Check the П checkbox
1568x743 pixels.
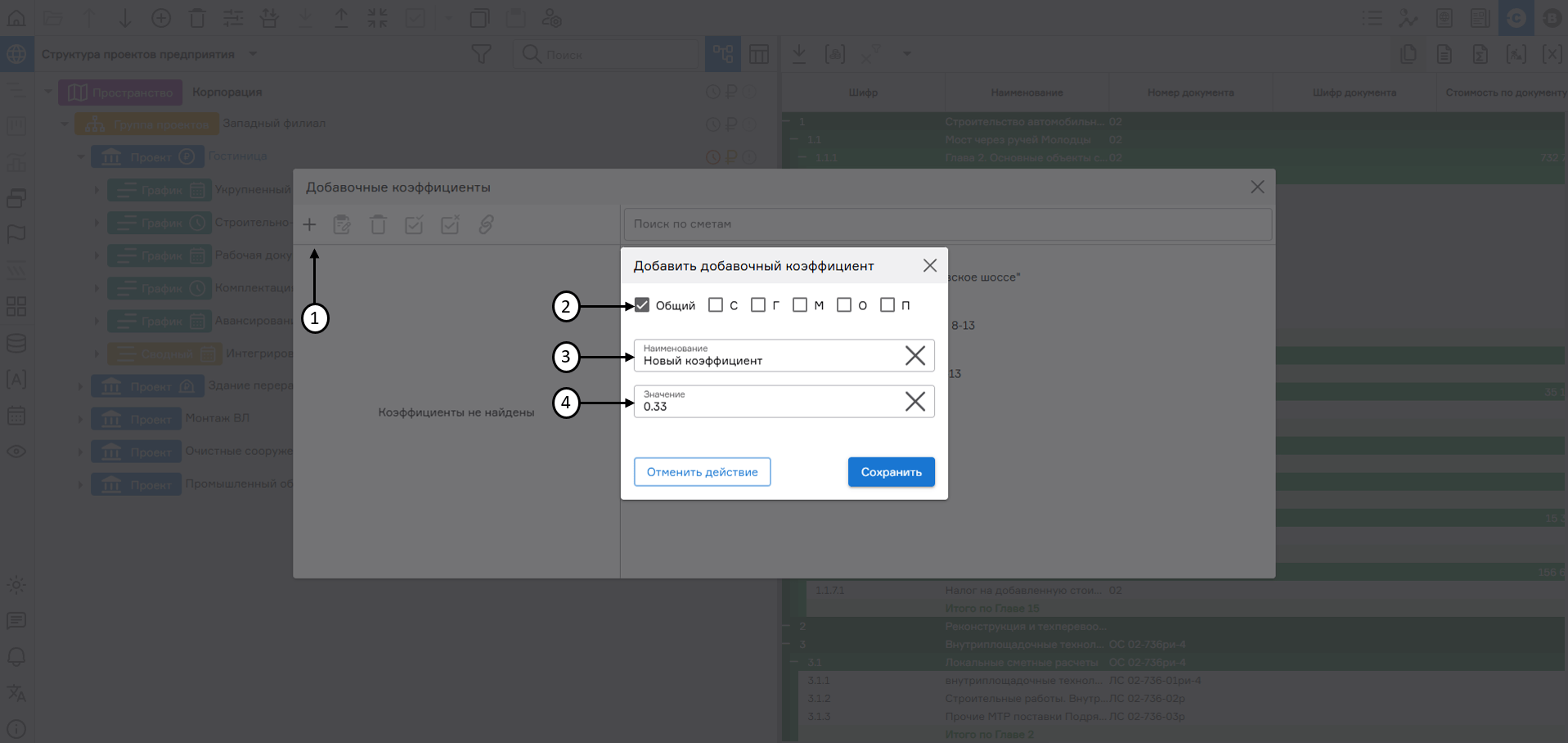point(888,304)
